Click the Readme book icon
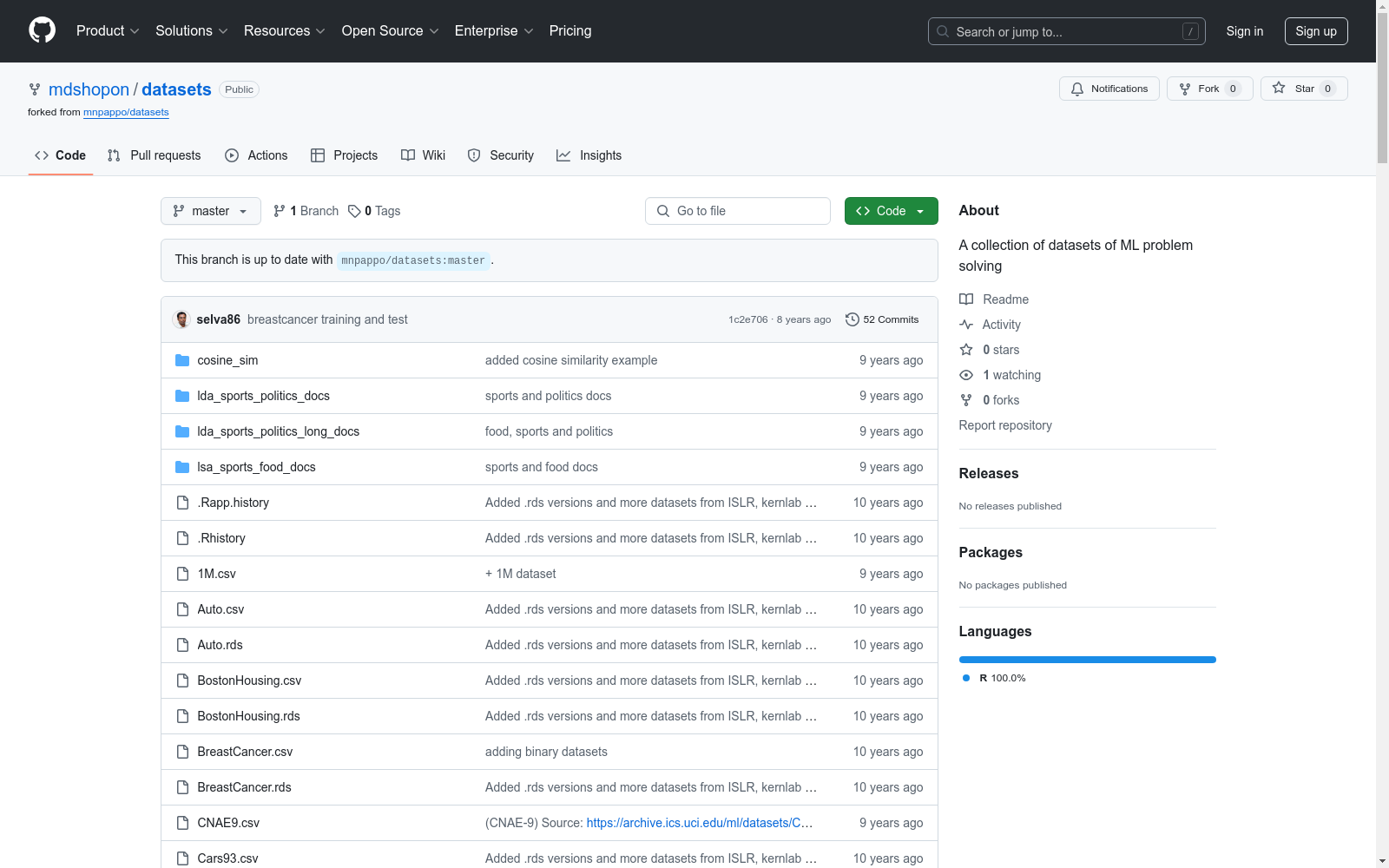The image size is (1389, 868). point(966,299)
